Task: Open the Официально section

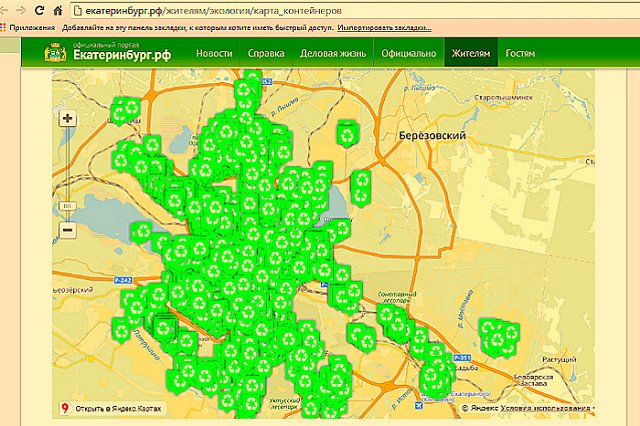Action: tap(408, 53)
